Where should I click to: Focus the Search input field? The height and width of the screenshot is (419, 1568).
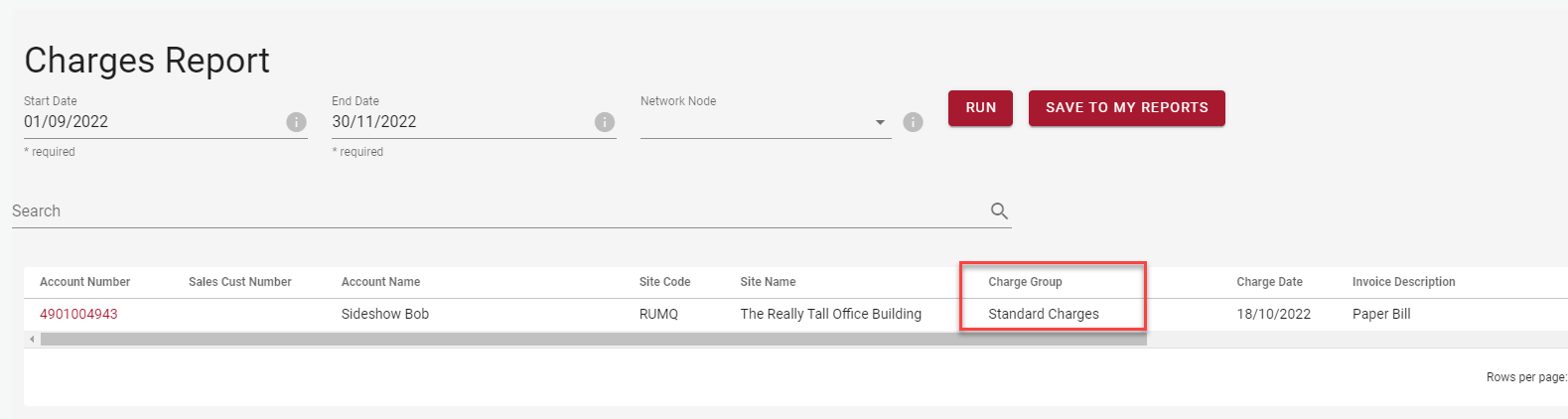(x=497, y=211)
